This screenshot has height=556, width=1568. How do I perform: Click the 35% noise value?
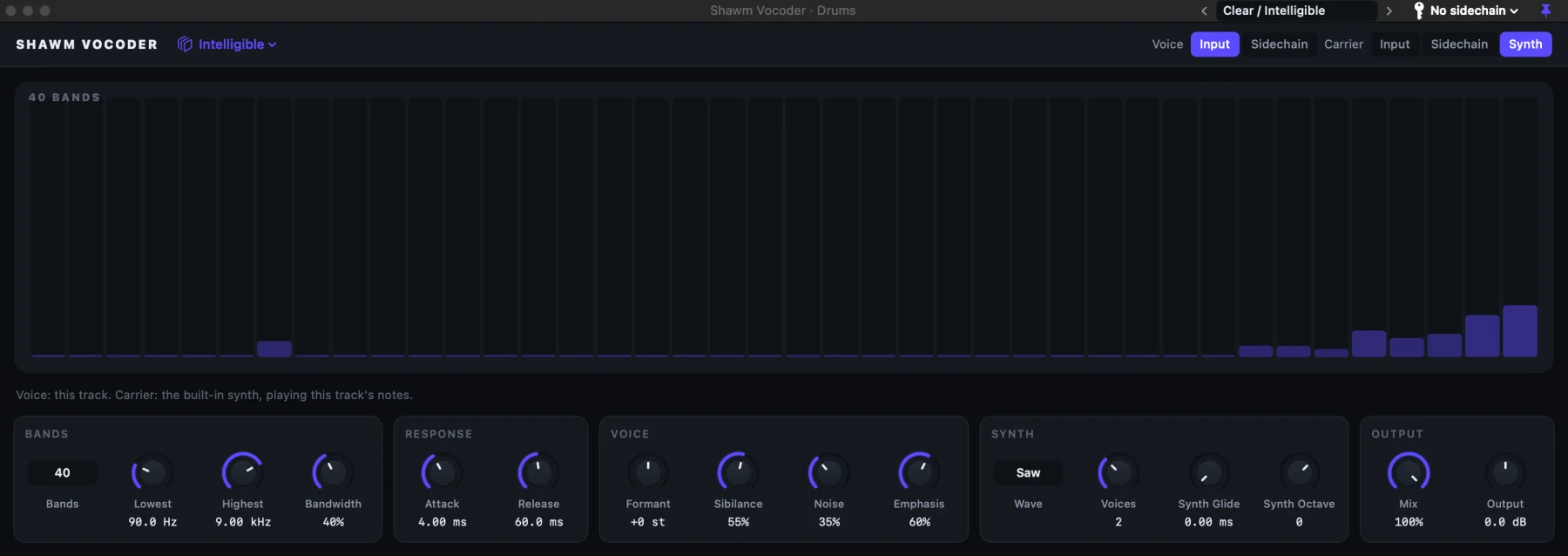pos(829,522)
